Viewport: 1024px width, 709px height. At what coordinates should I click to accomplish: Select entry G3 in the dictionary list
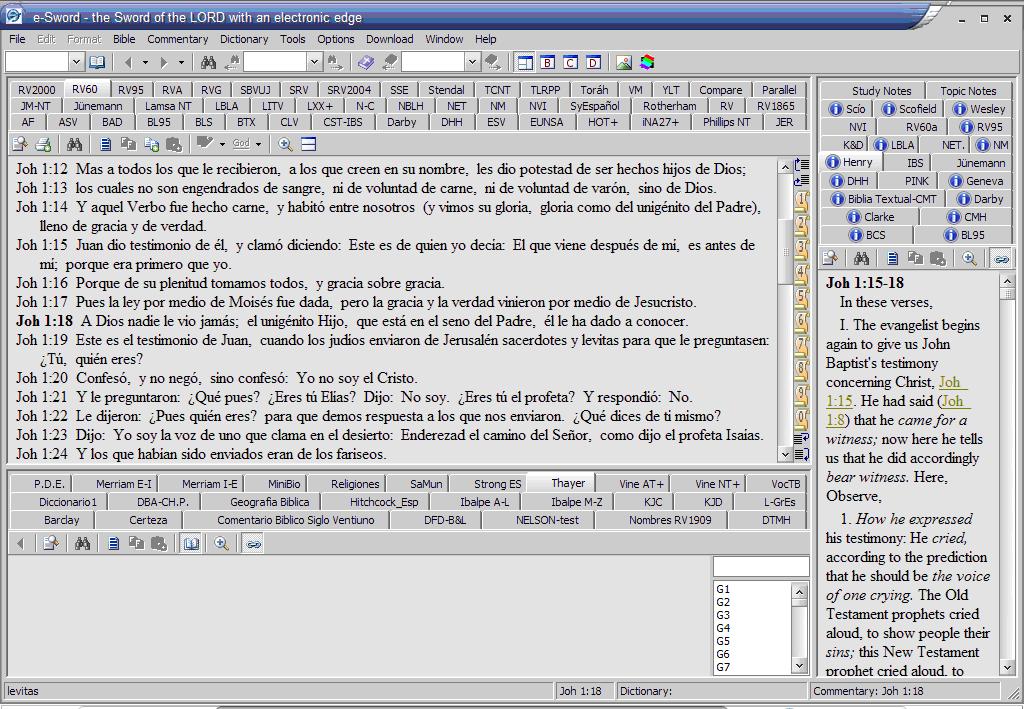(723, 615)
